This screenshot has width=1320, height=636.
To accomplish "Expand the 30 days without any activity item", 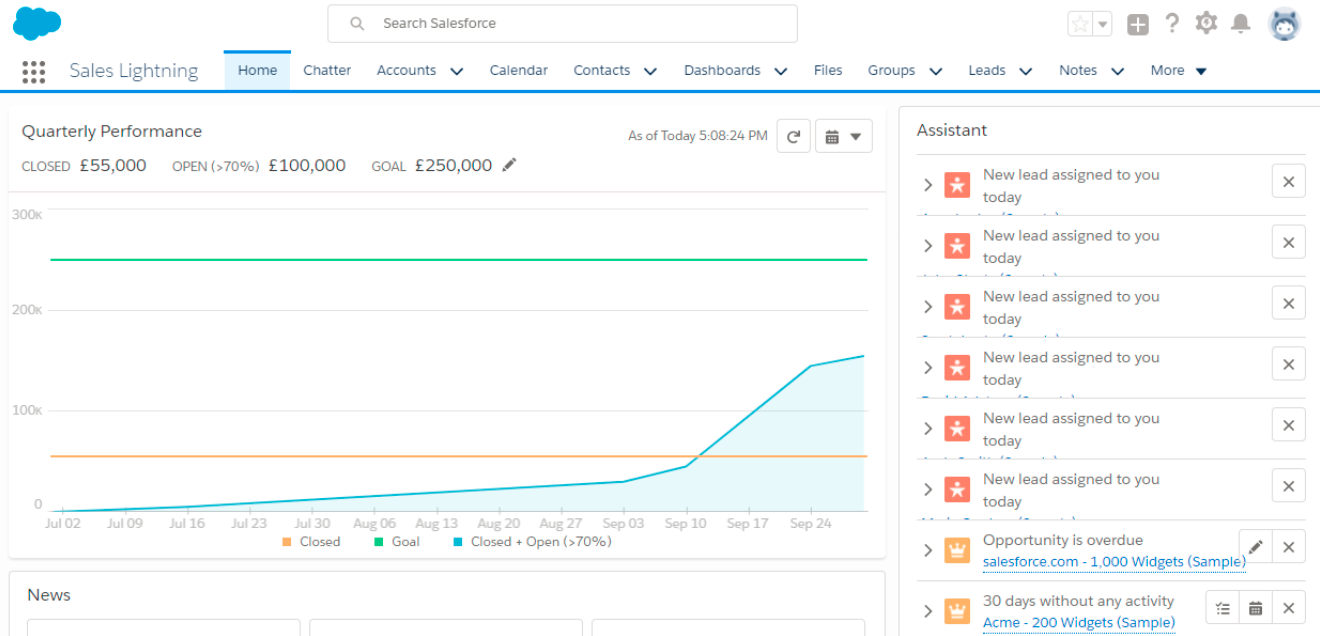I will 928,611.
